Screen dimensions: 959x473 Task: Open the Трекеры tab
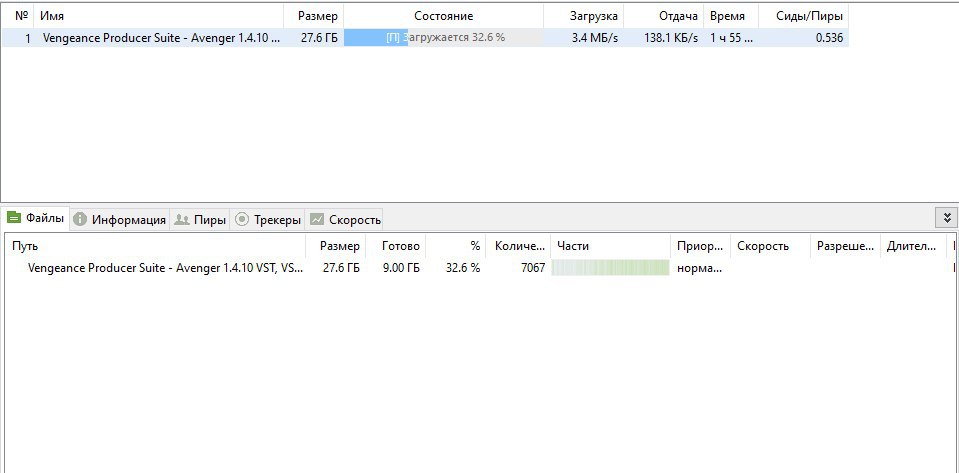pos(268,220)
